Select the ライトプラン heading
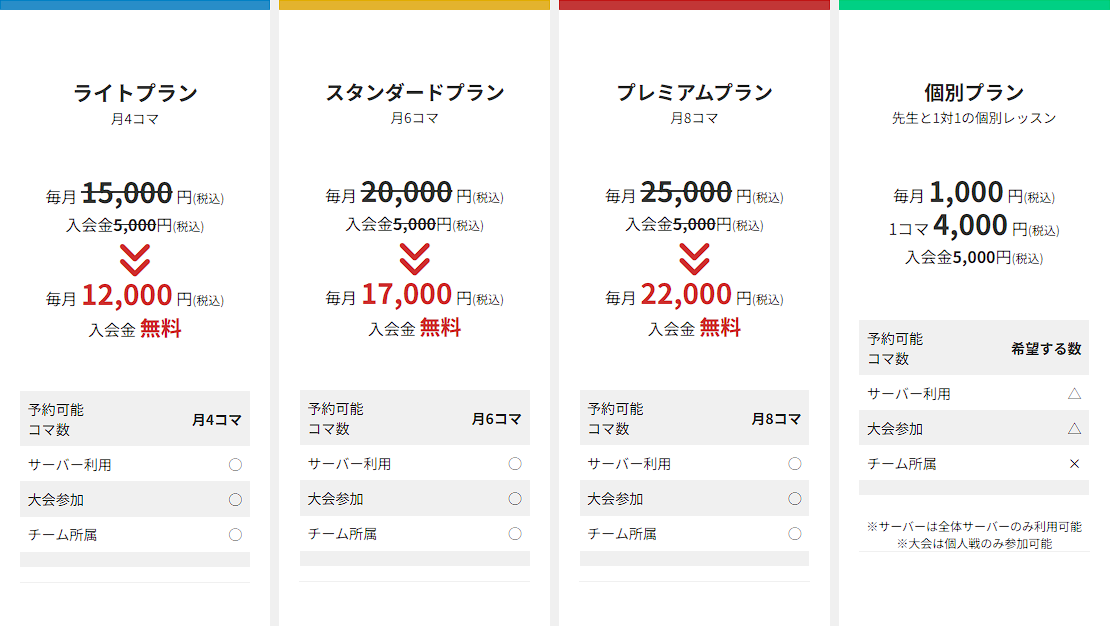The height and width of the screenshot is (626, 1110). point(135,93)
